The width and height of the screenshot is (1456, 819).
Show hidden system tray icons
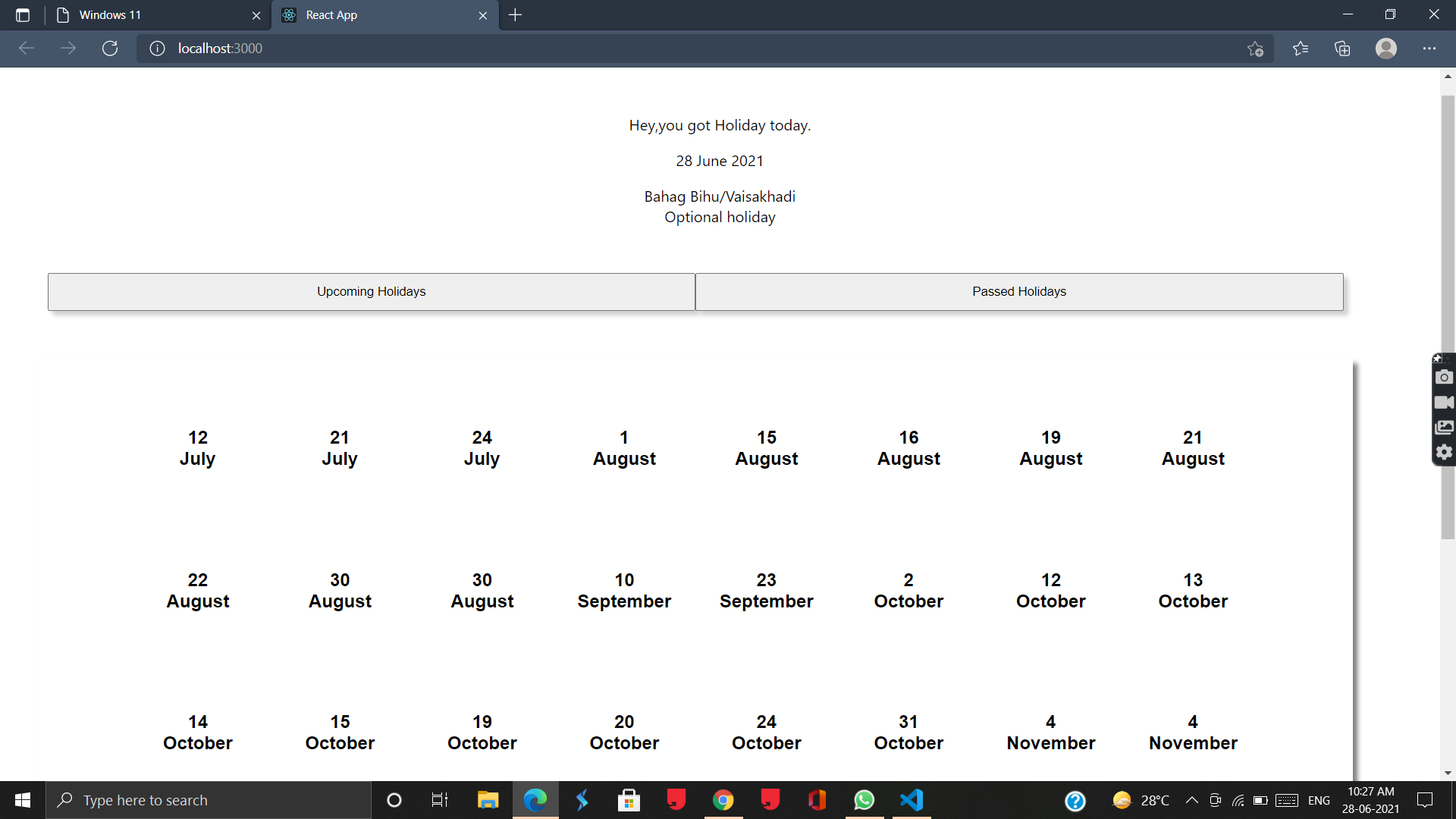point(1192,800)
